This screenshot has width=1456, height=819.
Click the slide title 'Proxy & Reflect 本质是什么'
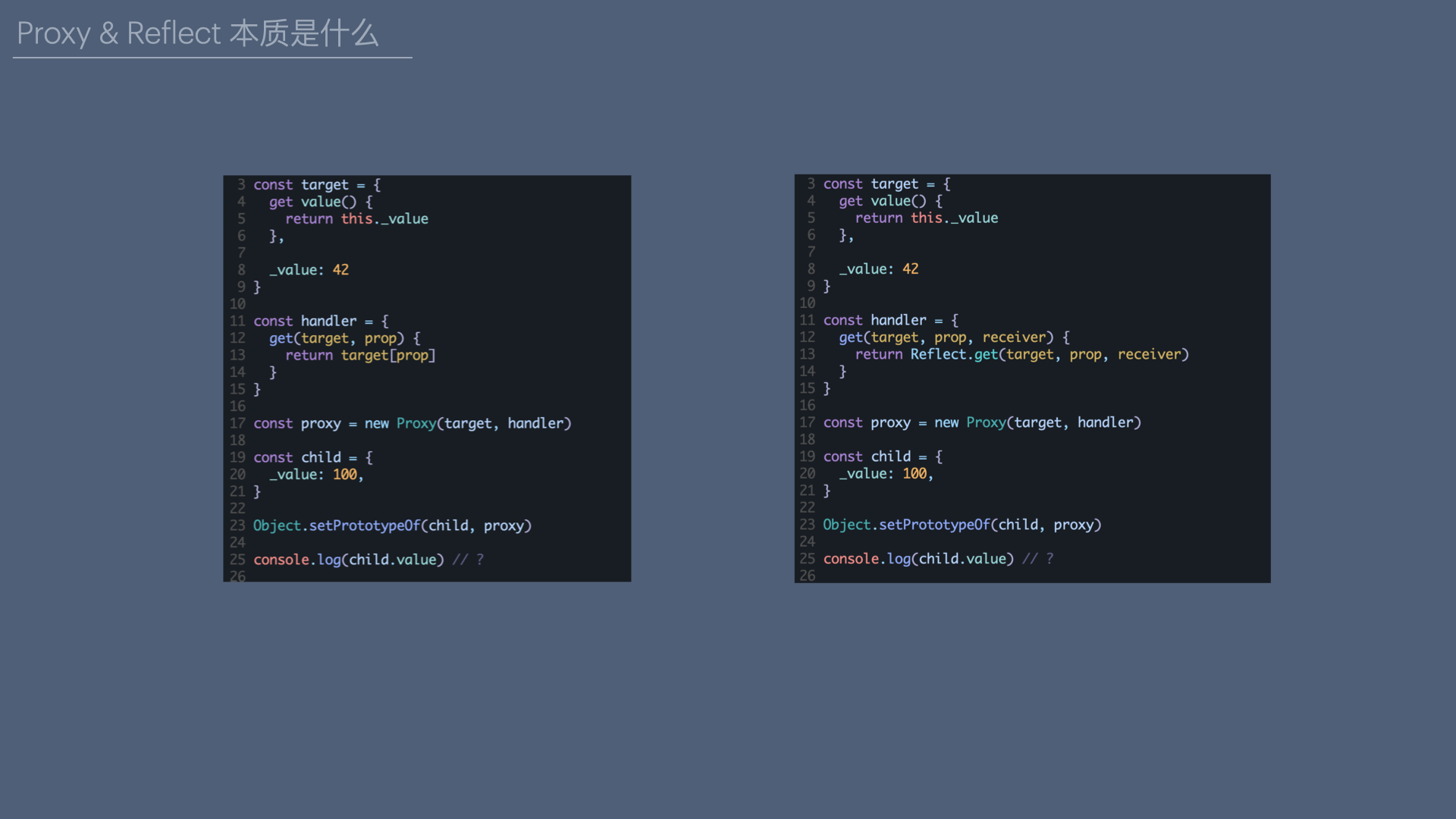198,33
